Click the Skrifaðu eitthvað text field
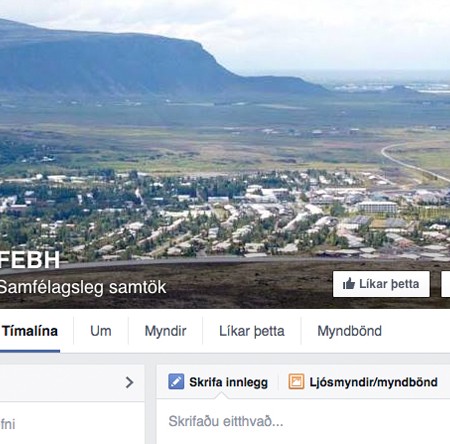Image resolution: width=450 pixels, height=444 pixels. 303,421
